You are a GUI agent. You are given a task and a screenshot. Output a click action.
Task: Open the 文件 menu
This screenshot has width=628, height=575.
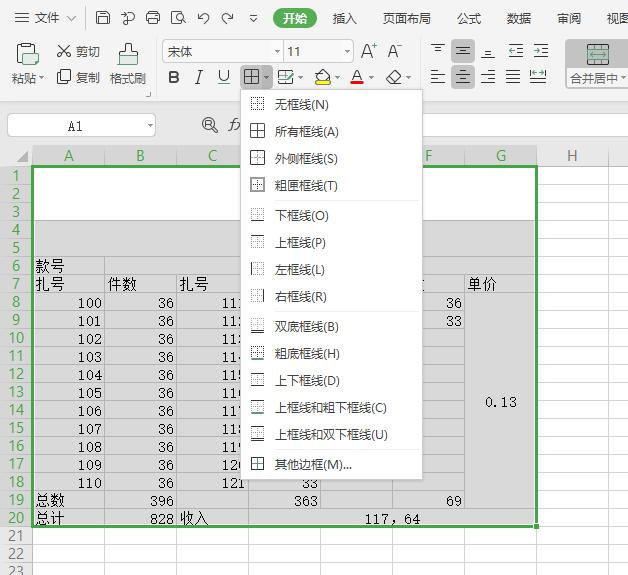[45, 18]
